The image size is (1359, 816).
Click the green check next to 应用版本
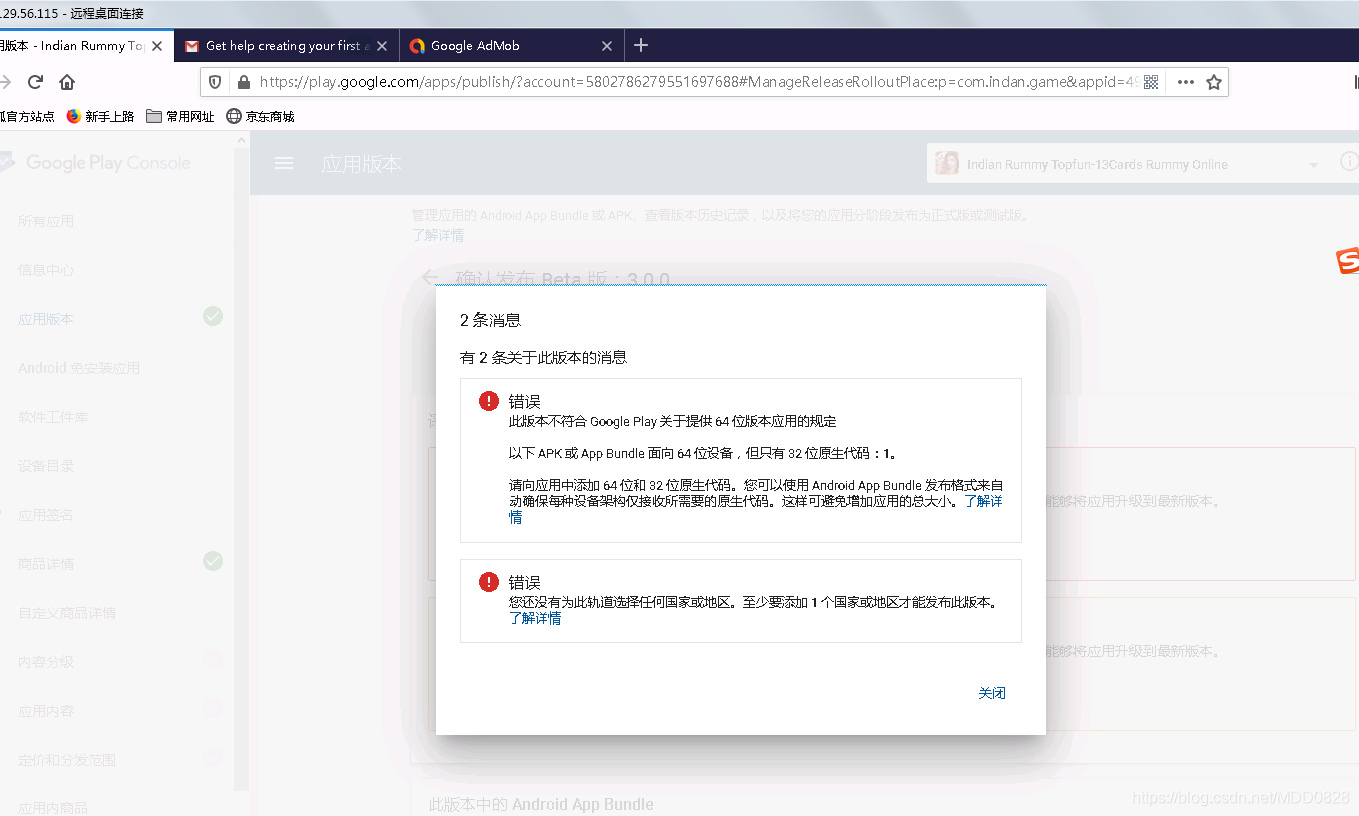click(x=213, y=316)
